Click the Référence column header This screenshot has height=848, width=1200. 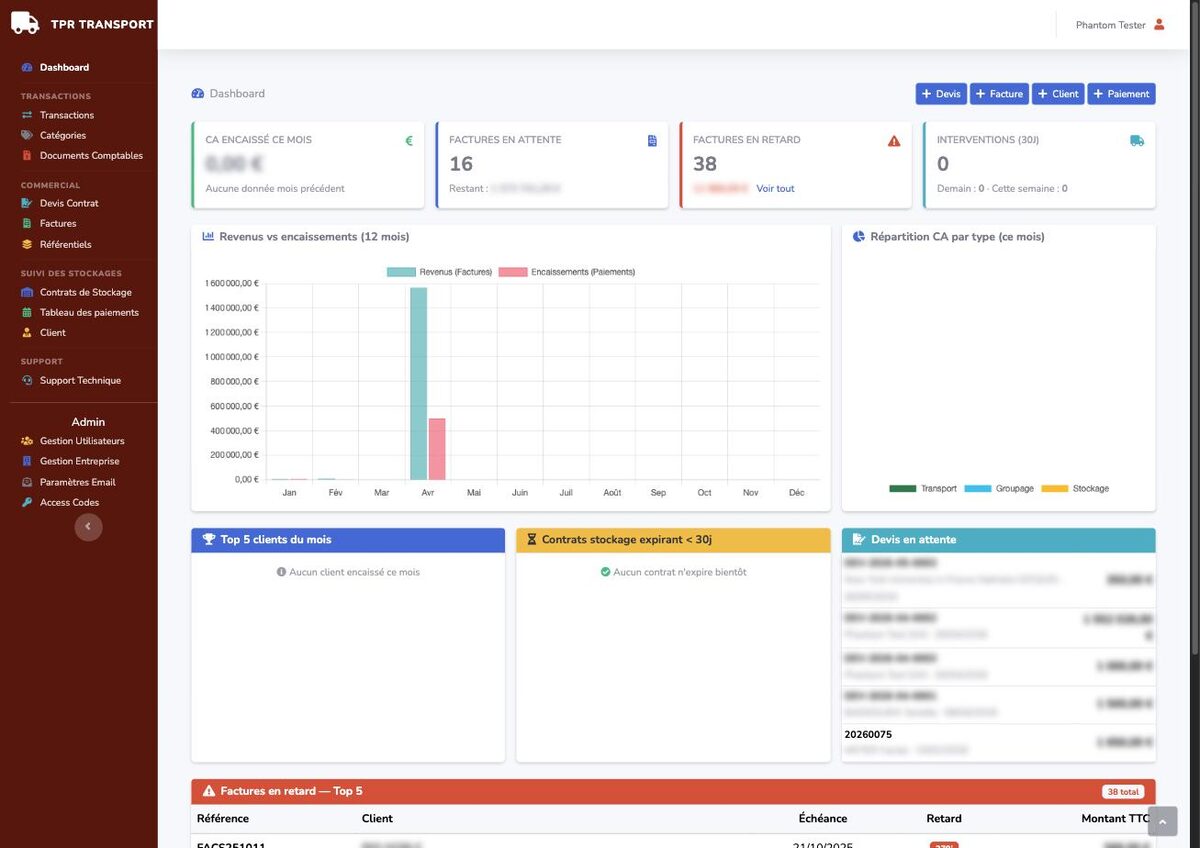223,818
